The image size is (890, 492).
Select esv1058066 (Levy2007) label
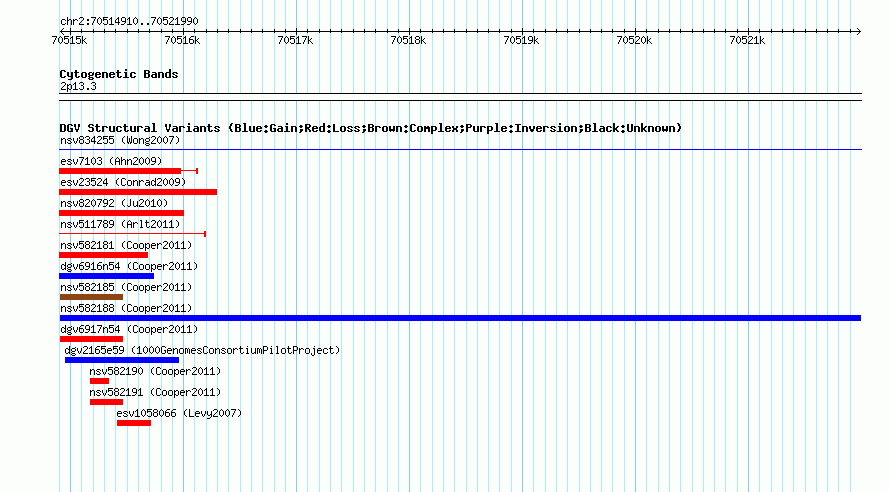pyautogui.click(x=179, y=413)
